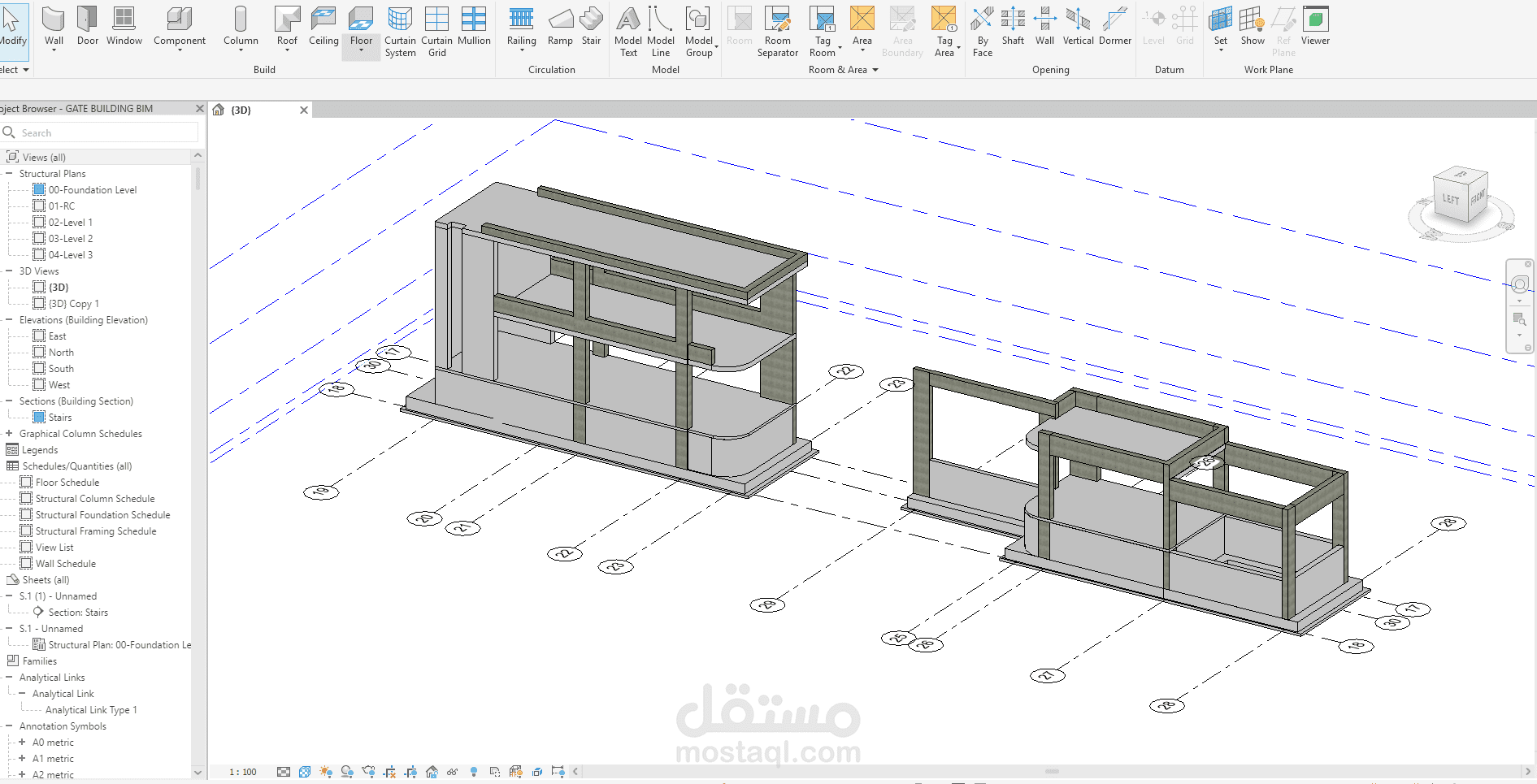1537x784 pixels.
Task: Select the Tag Room tool
Action: tap(823, 32)
